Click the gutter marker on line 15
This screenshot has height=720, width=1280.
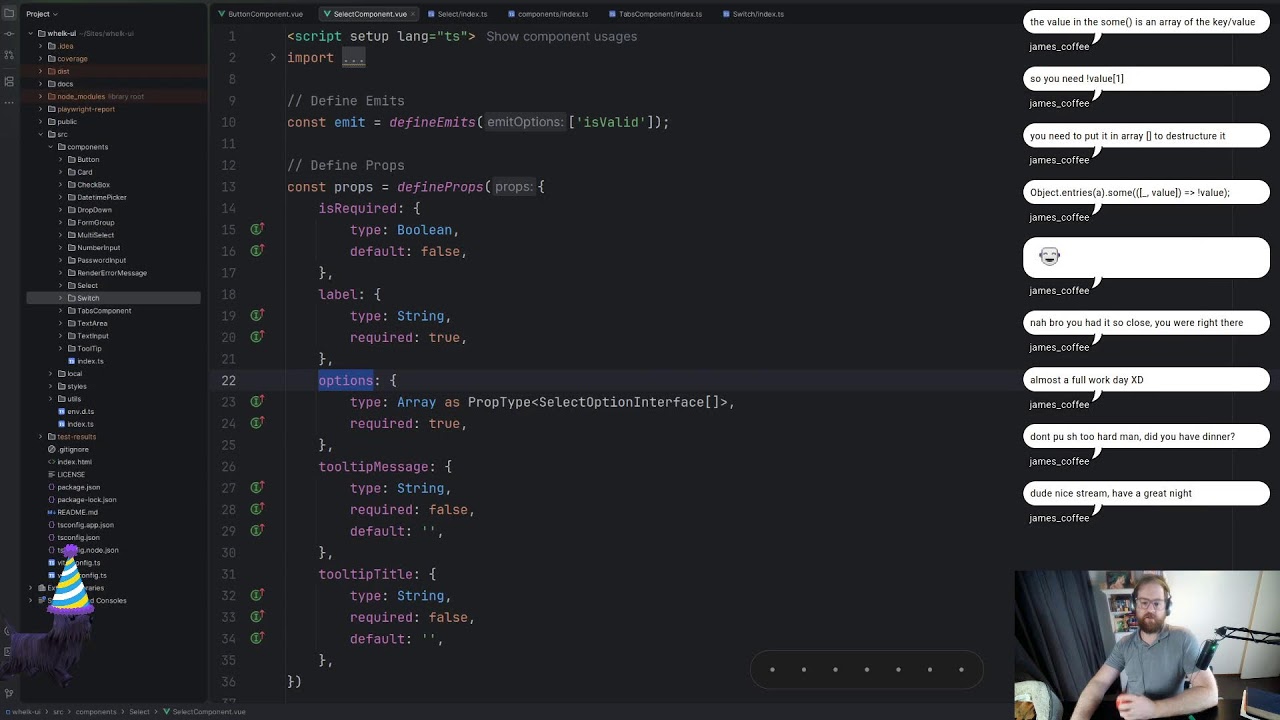coord(257,230)
